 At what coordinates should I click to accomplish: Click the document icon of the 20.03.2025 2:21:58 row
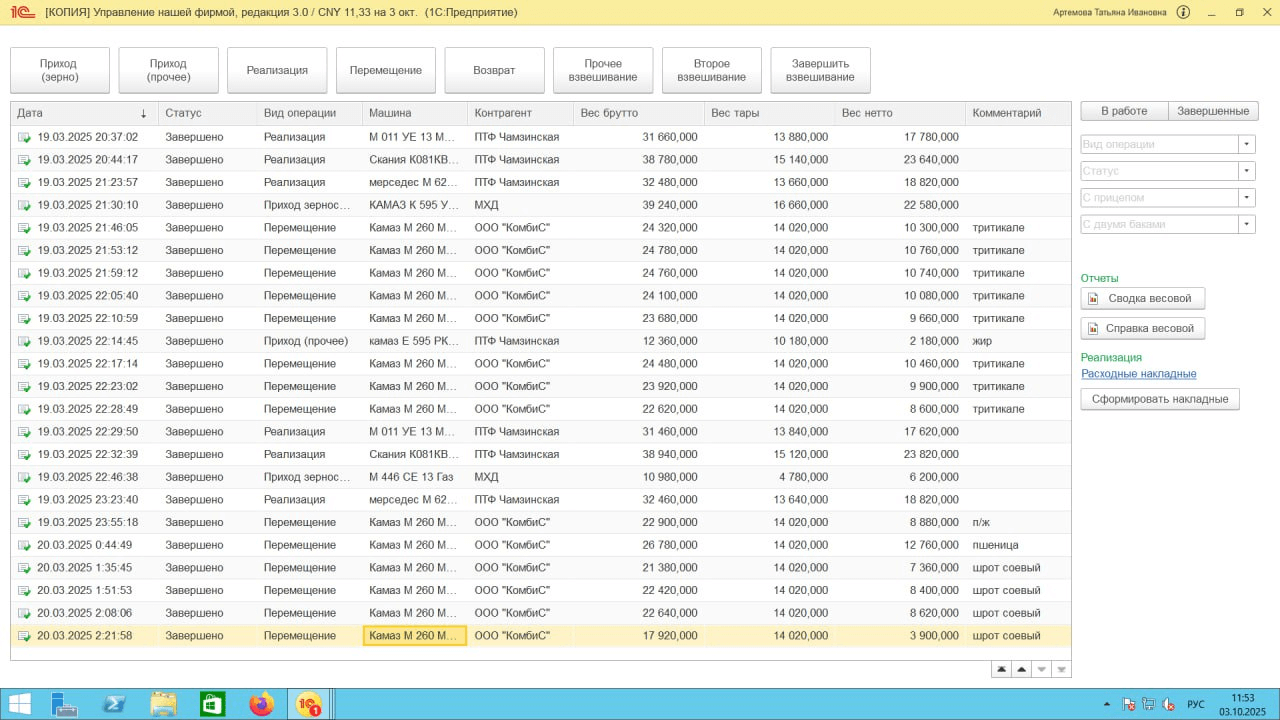point(24,636)
